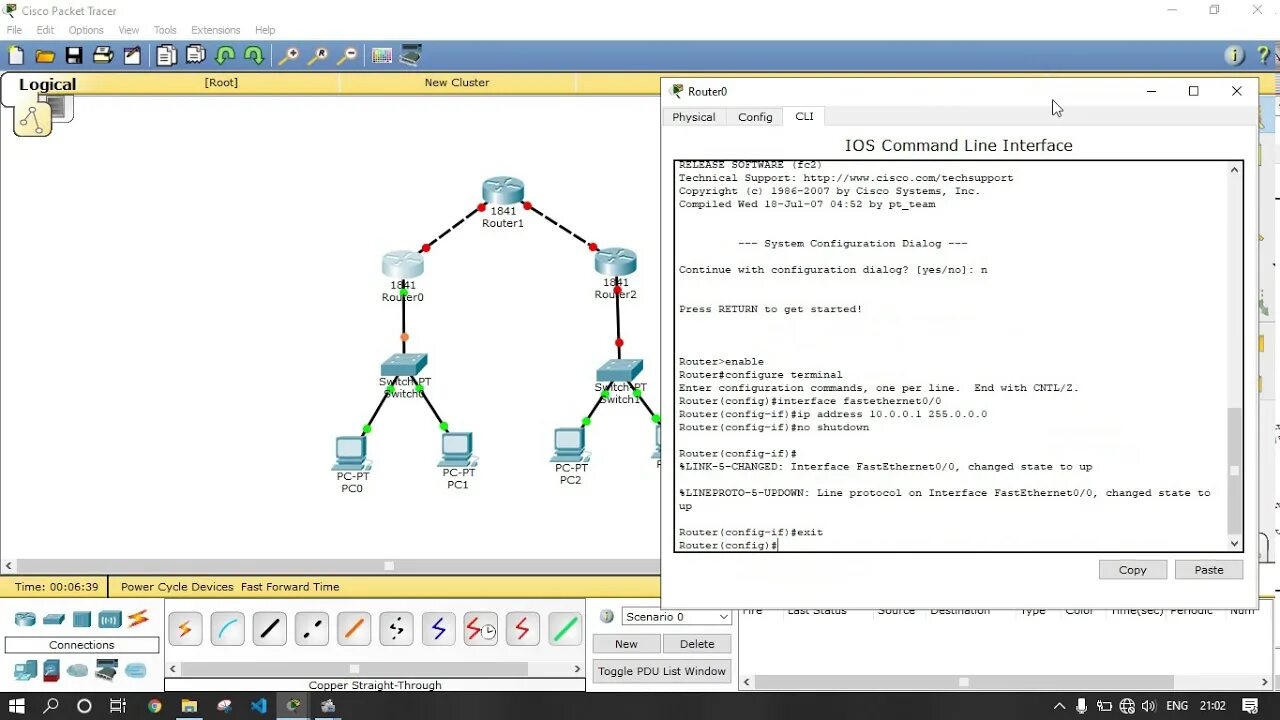Screen dimensions: 1280x720
Task: Click the Zoom In magnifier icon
Action: click(x=288, y=56)
